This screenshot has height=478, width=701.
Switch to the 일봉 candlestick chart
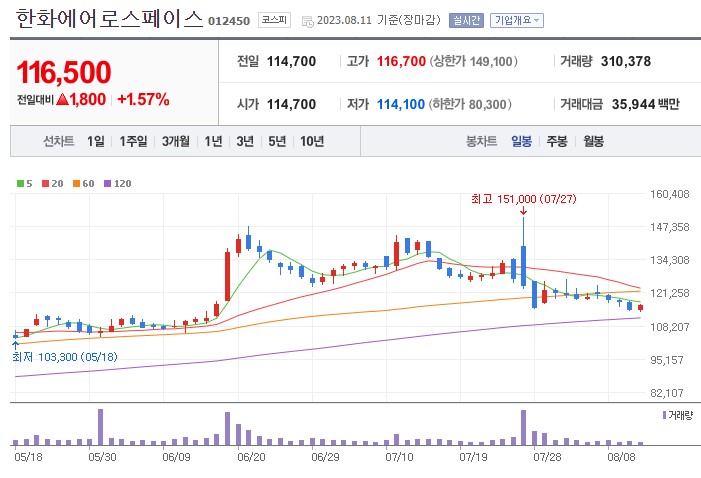click(521, 141)
